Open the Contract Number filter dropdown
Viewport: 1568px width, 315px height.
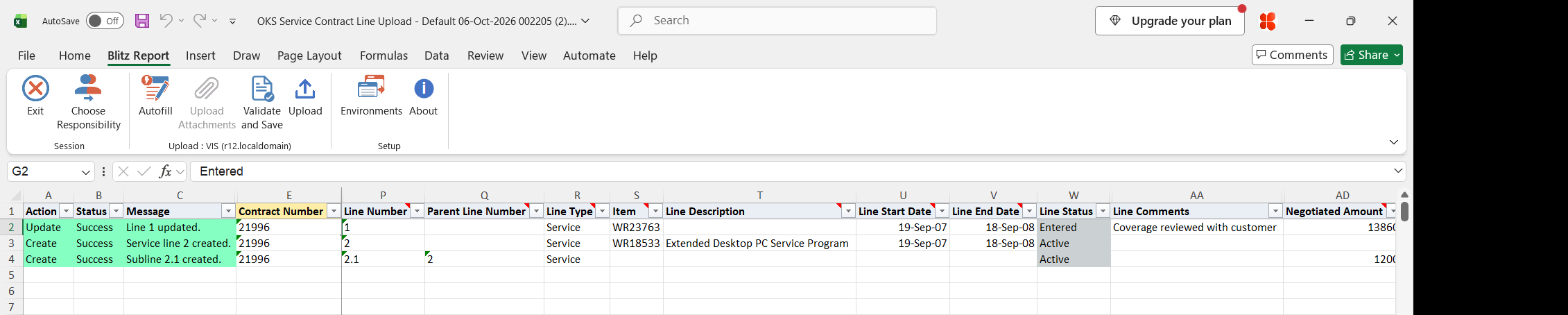[x=334, y=211]
